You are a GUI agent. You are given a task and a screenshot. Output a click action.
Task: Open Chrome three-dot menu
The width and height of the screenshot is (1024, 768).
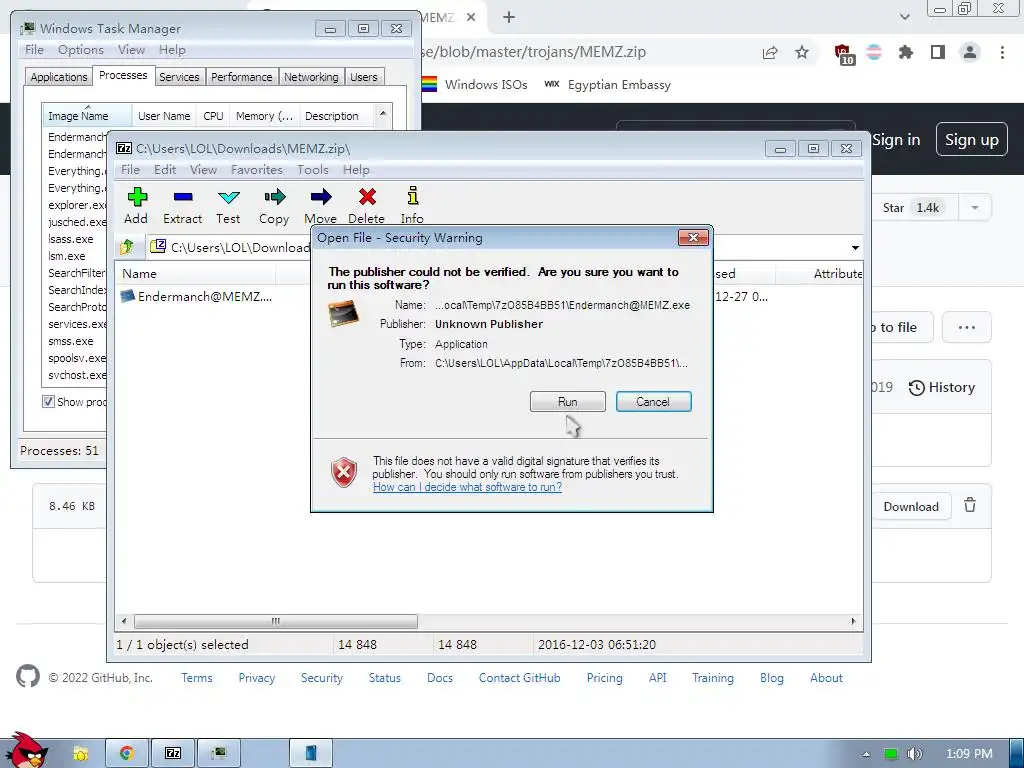point(1002,52)
